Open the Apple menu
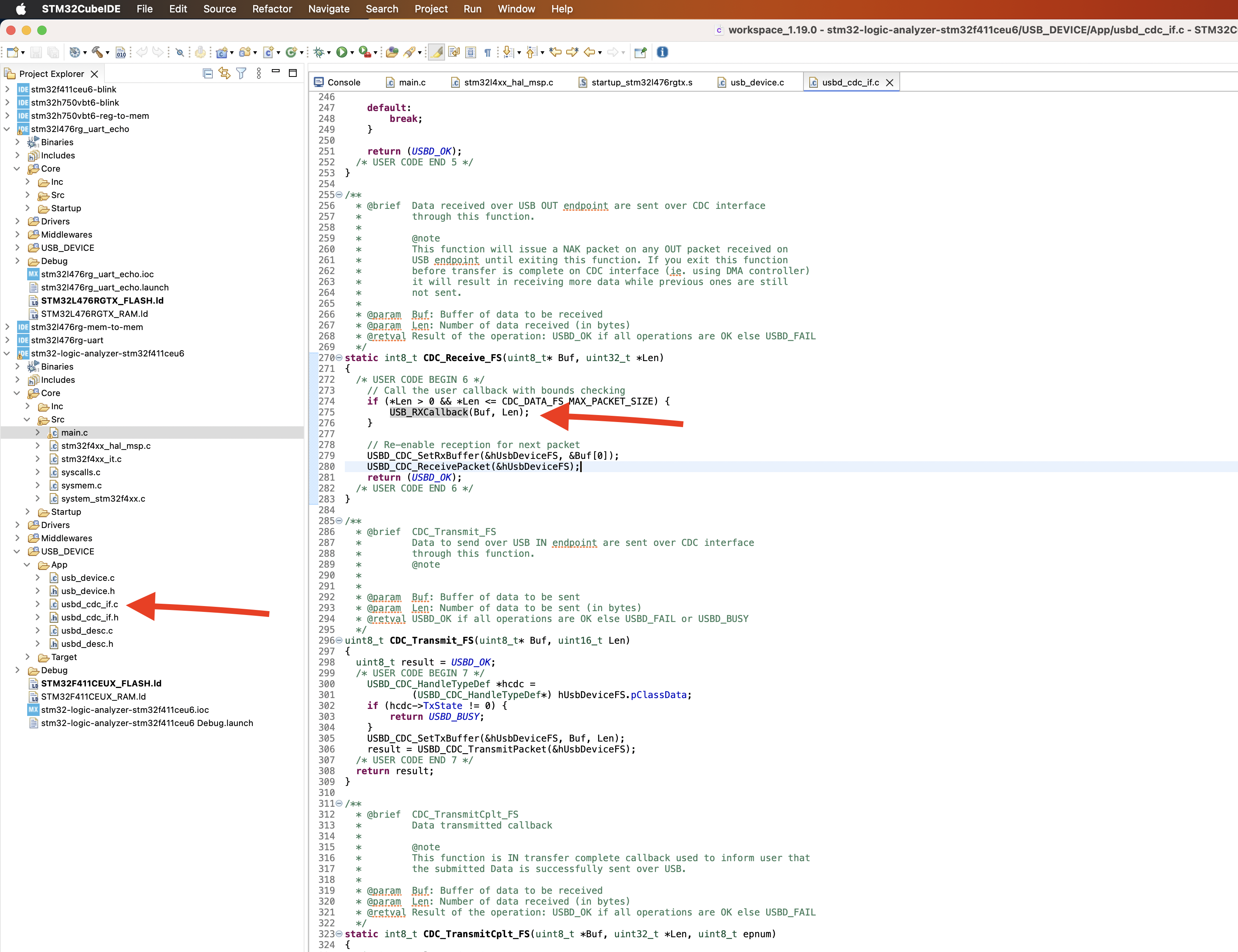Screen dimensions: 1238x952 point(21,9)
